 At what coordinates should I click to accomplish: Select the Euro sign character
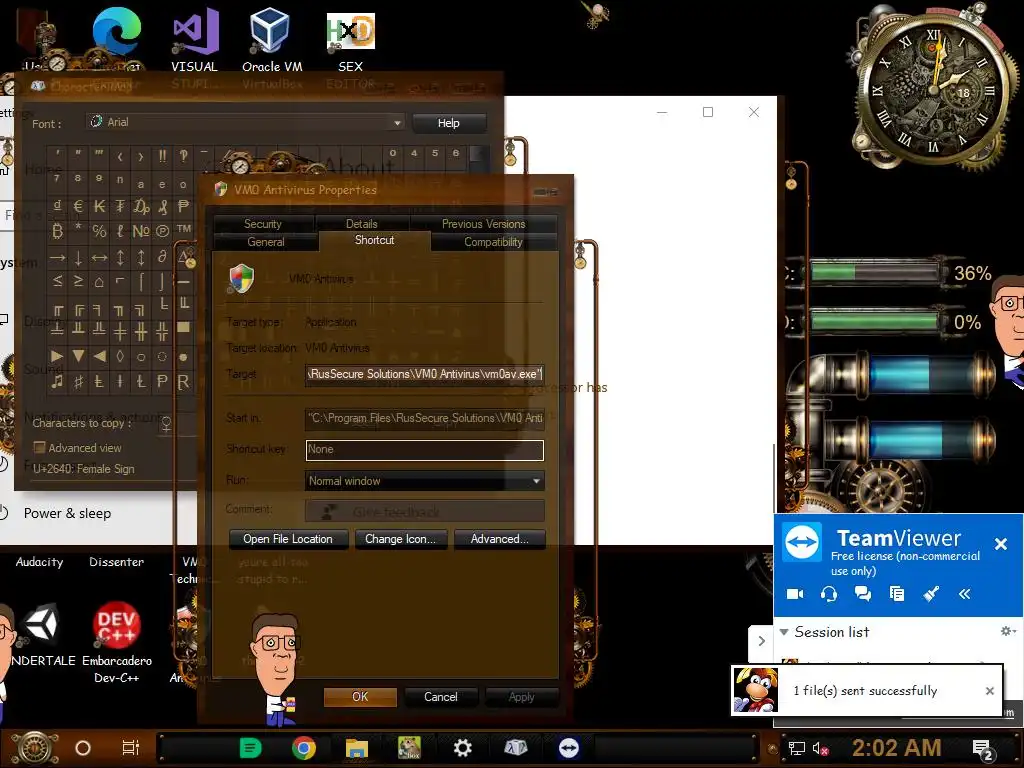pos(78,206)
